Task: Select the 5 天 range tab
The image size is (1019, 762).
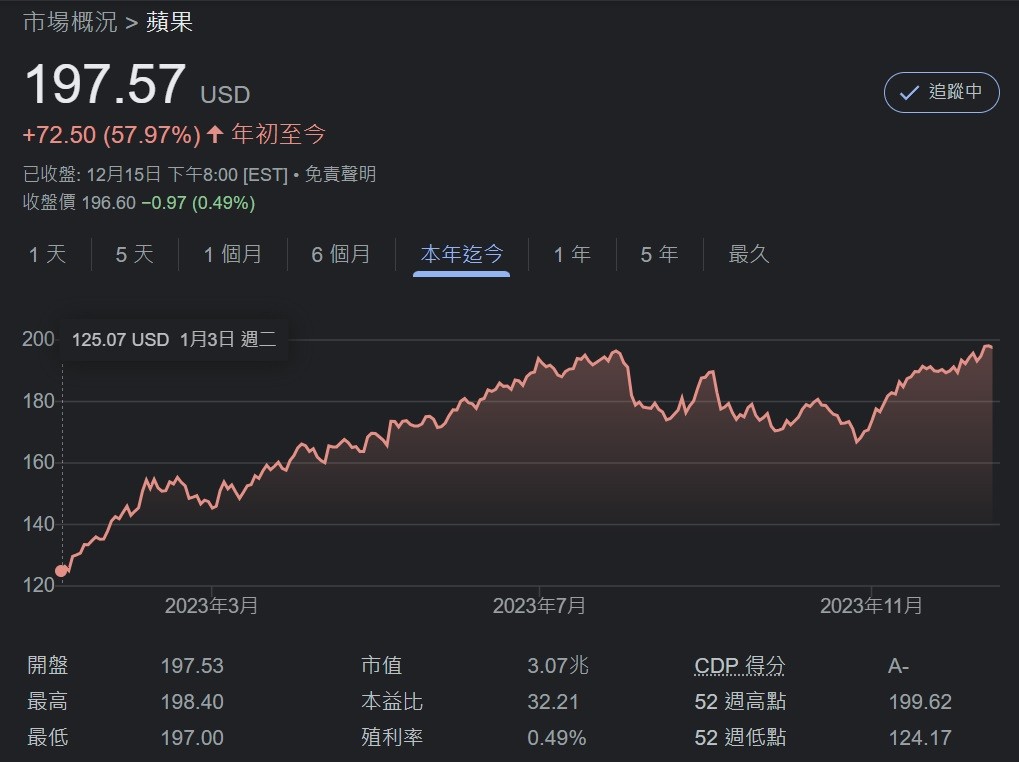Action: (135, 254)
